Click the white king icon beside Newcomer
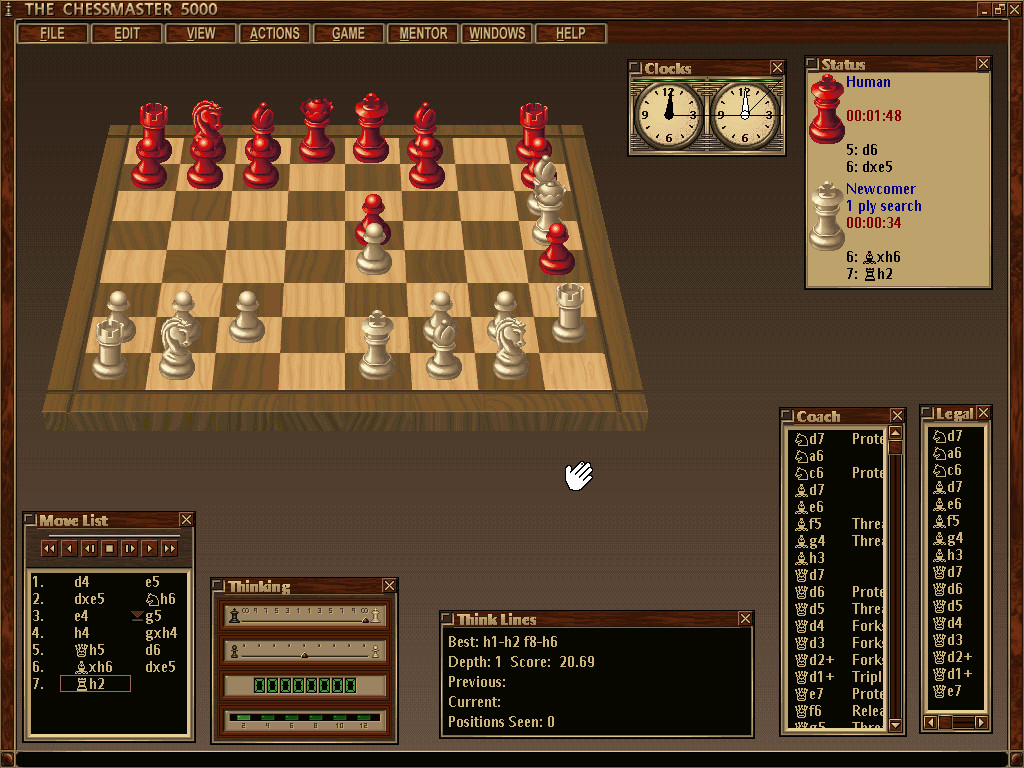 click(x=827, y=216)
